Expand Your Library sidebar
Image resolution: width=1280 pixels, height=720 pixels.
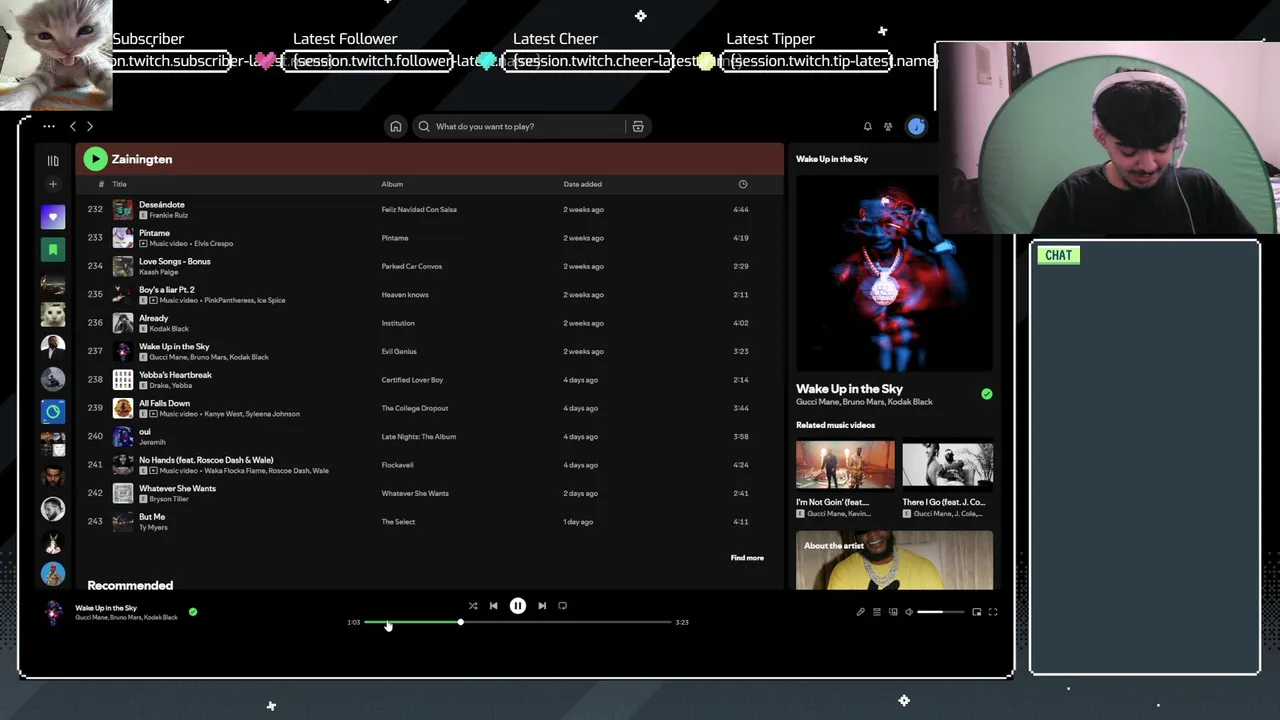pyautogui.click(x=53, y=160)
